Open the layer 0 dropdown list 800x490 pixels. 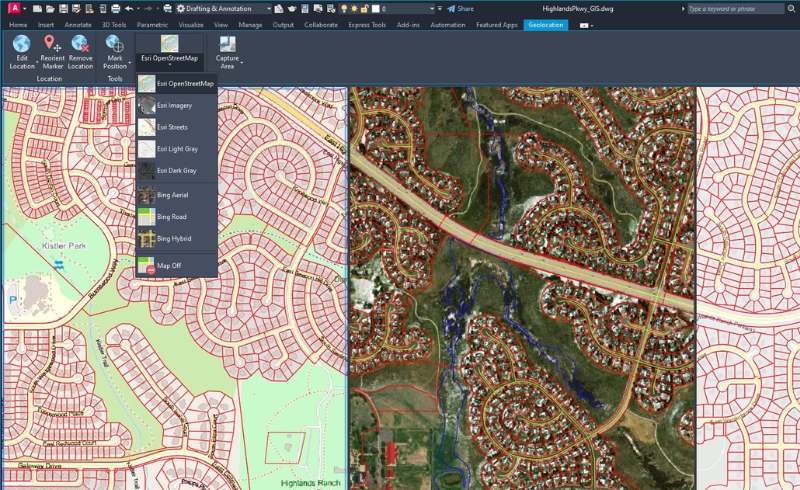(432, 9)
